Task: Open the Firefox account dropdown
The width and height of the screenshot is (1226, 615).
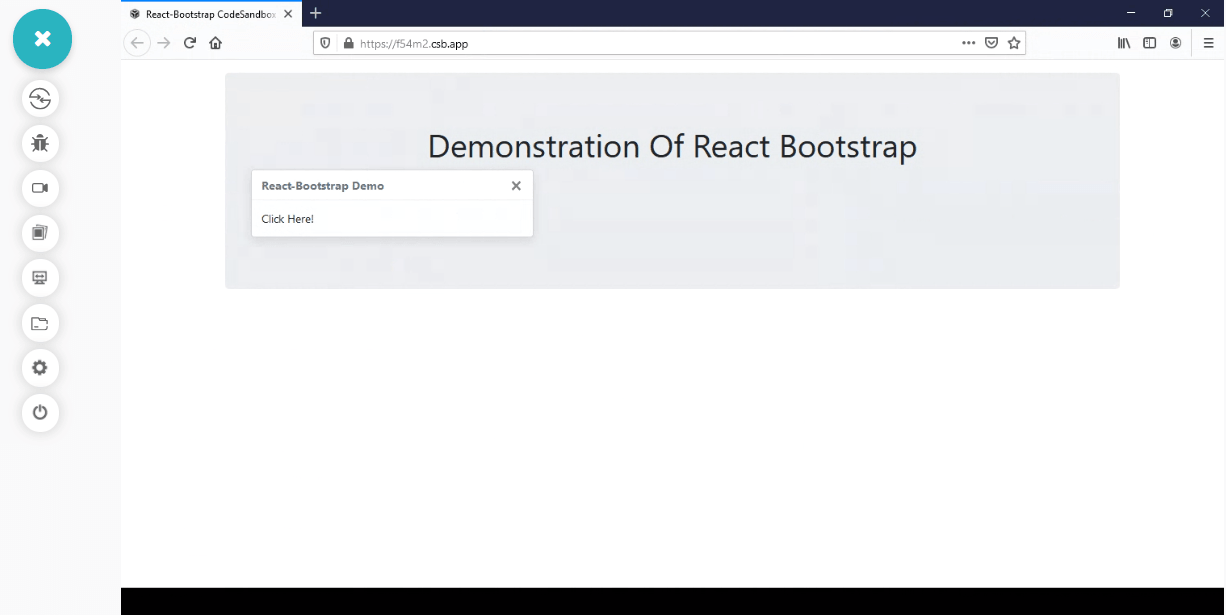Action: tap(1176, 43)
